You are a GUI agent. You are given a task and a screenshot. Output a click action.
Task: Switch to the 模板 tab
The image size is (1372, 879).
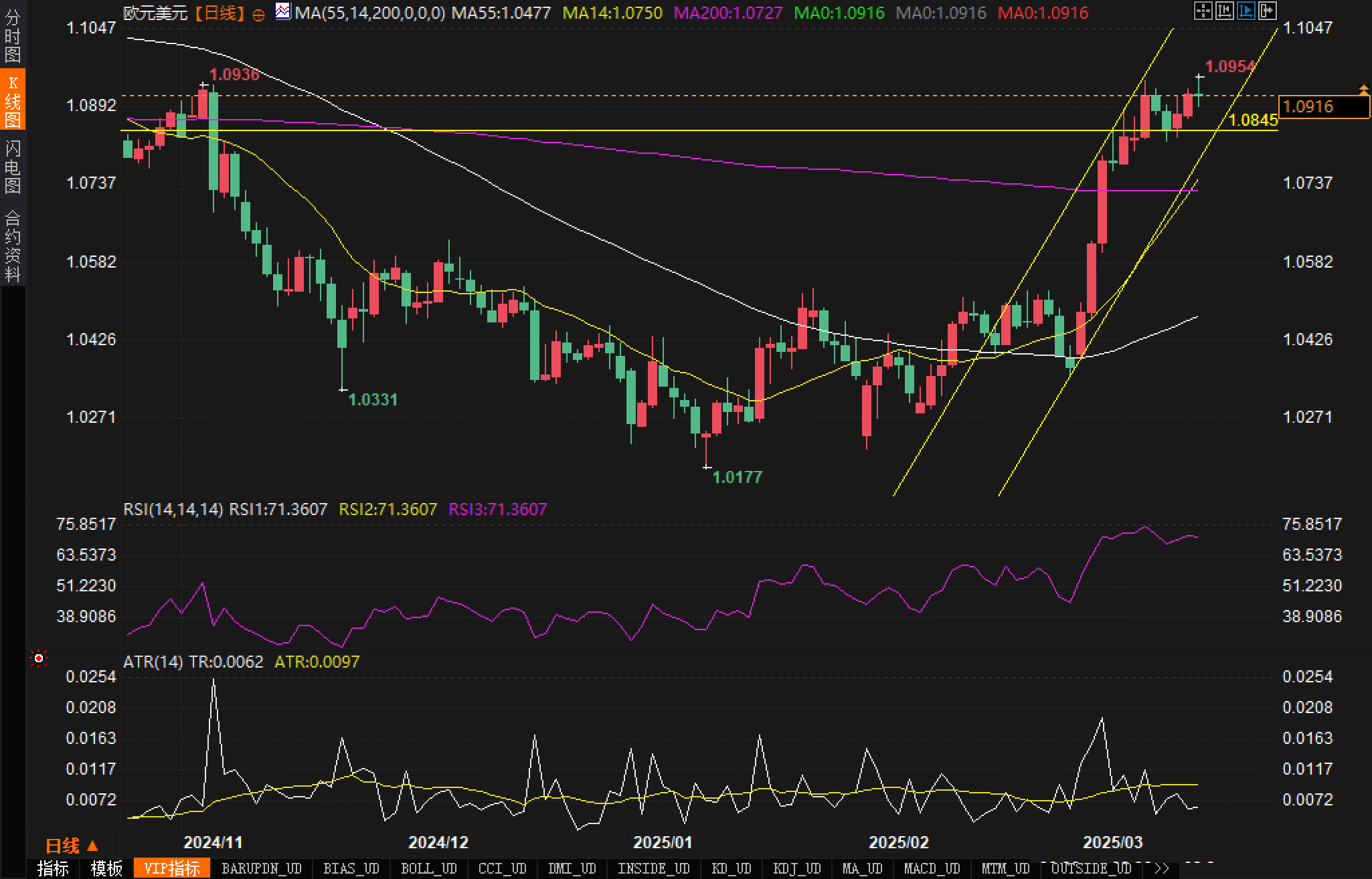pos(107,869)
